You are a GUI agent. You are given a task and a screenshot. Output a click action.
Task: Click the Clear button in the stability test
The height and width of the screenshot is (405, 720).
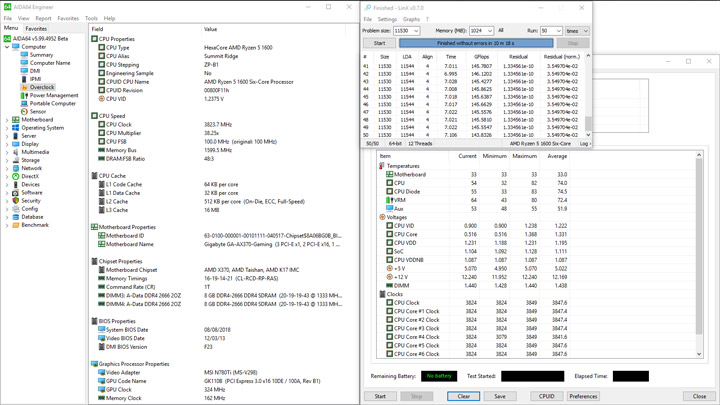coord(463,396)
